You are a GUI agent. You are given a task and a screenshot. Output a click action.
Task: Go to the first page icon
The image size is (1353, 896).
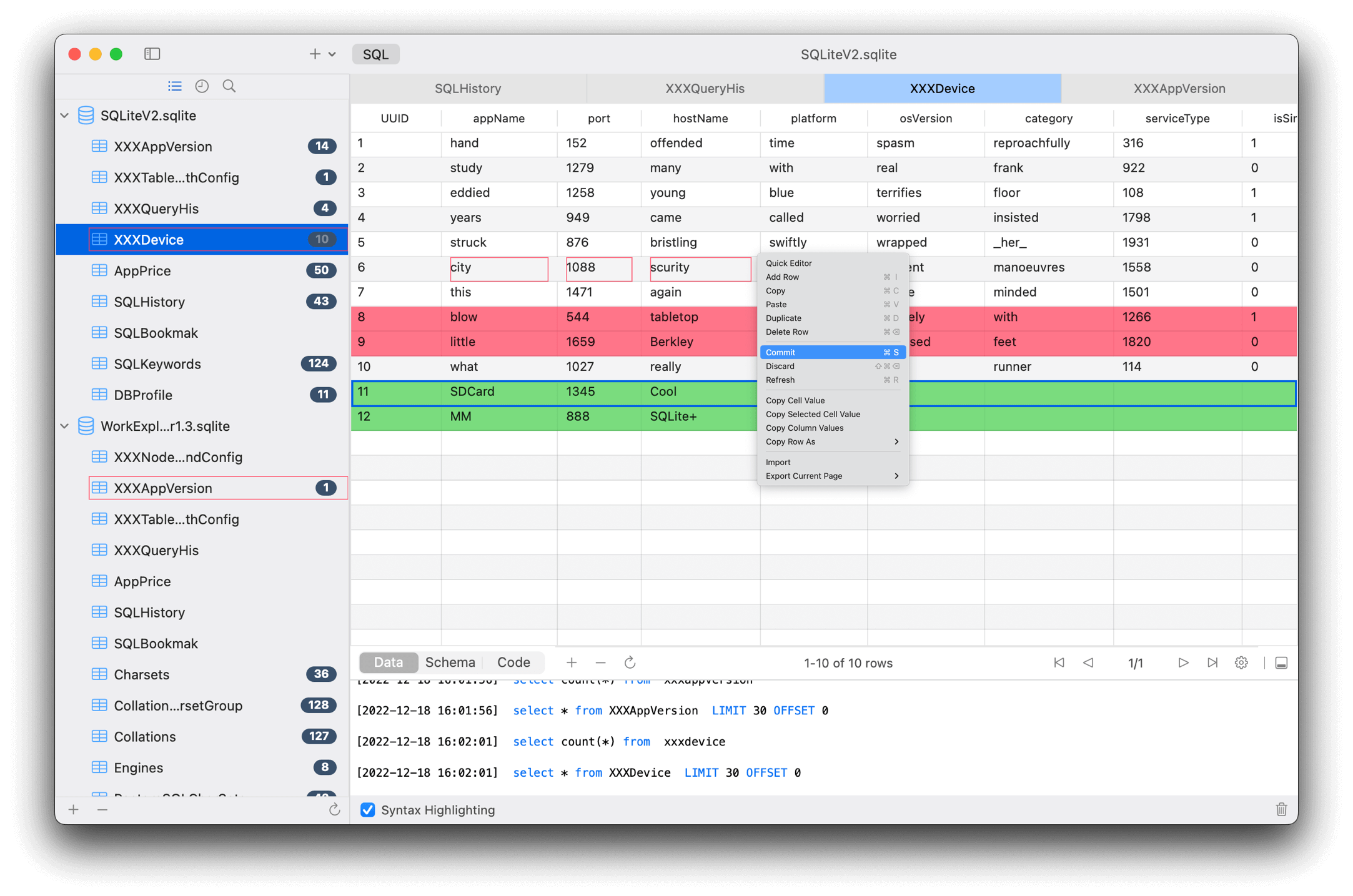(x=1059, y=662)
